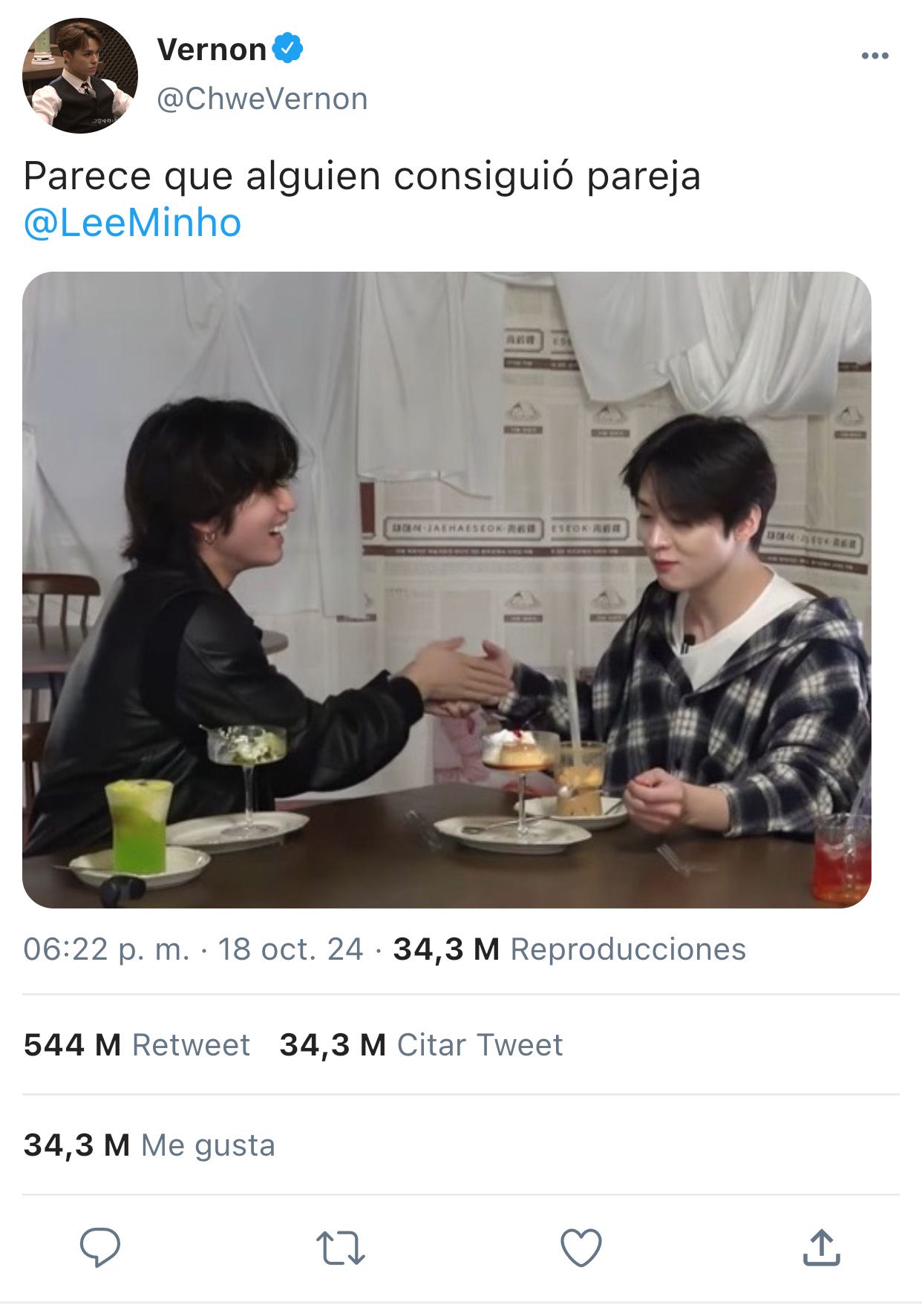Open the attached tweet photo
The image size is (922, 1316).
pos(447,589)
